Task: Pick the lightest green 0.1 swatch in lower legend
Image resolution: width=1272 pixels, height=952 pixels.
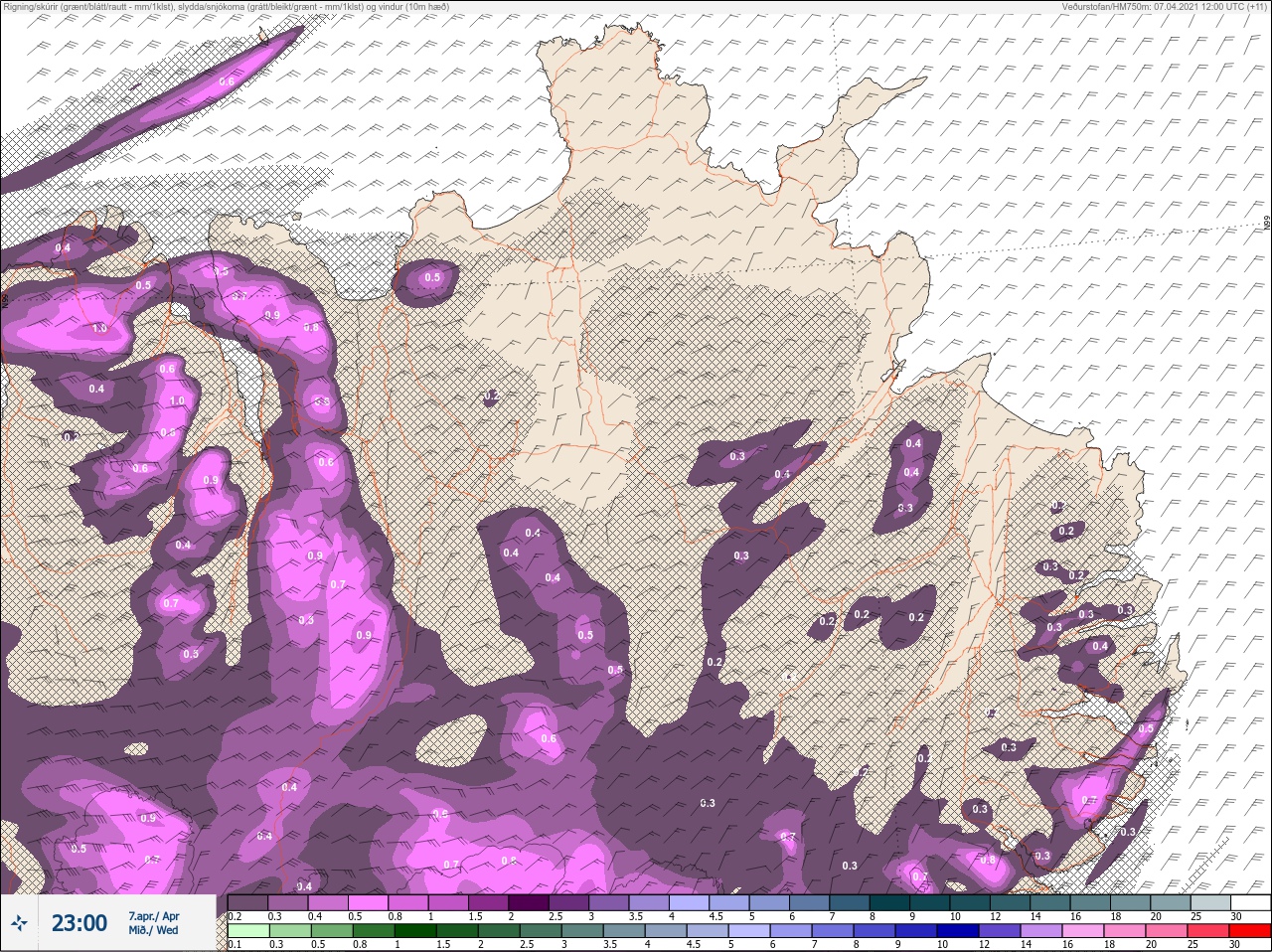Action: (x=247, y=929)
